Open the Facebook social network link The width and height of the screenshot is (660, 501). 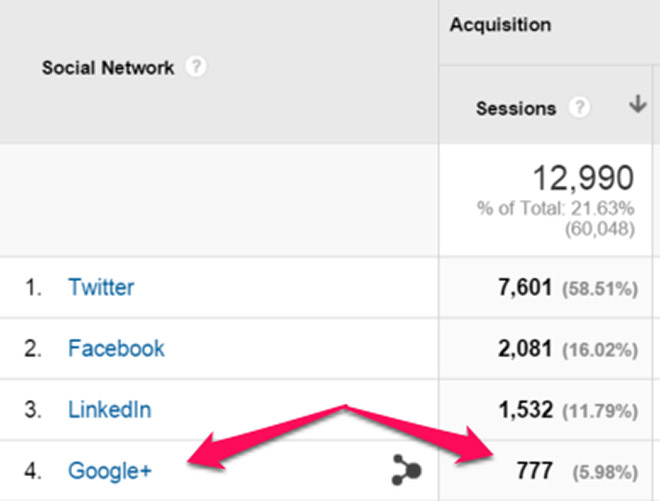click(x=116, y=349)
